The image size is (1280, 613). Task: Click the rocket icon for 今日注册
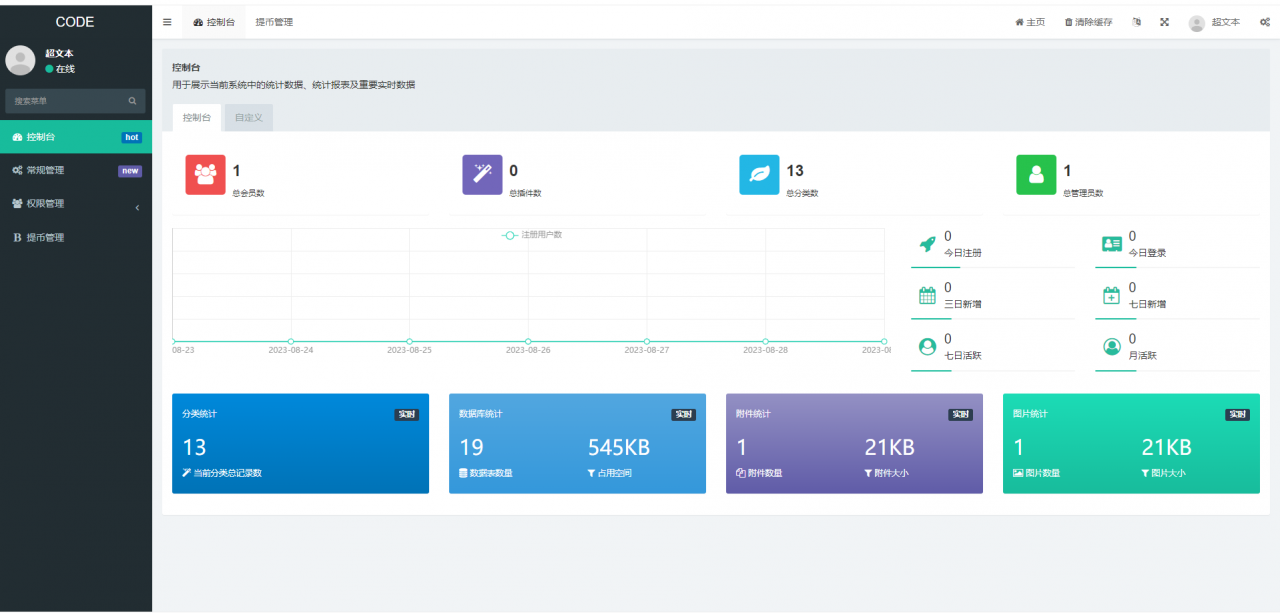927,244
